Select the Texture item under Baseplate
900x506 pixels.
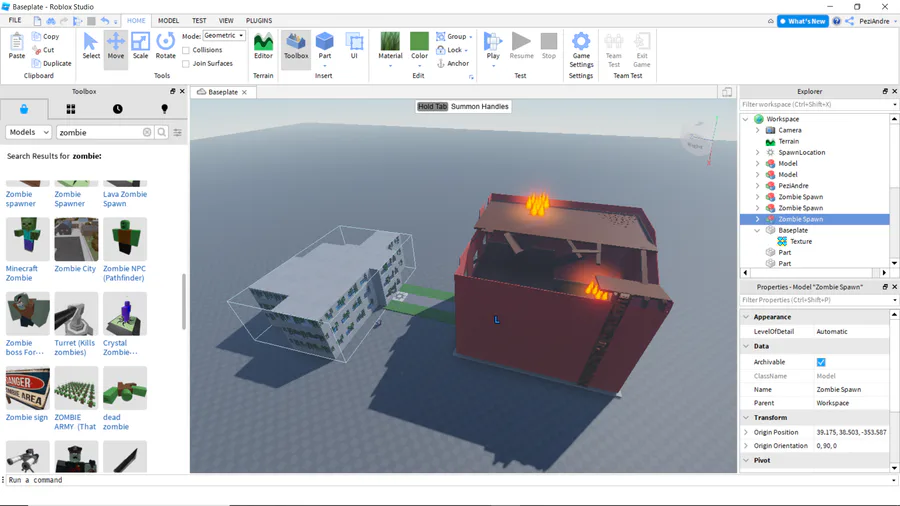pos(801,242)
